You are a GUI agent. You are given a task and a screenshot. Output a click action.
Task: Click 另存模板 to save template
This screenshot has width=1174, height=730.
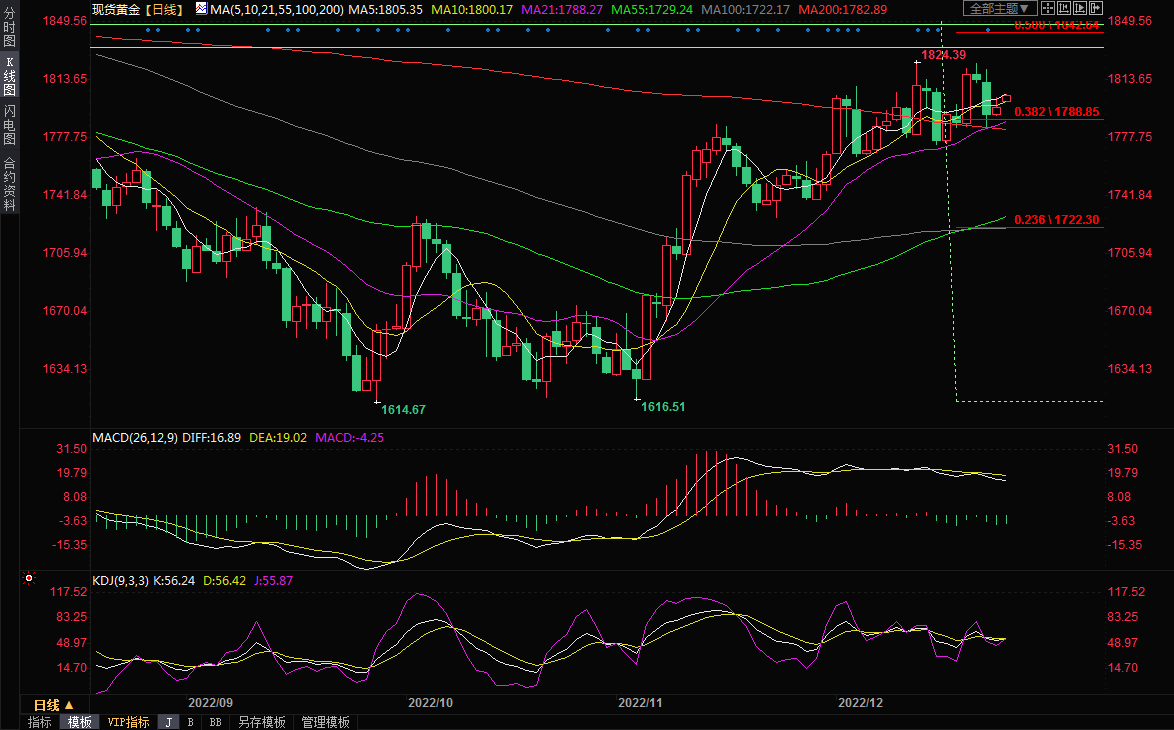pyautogui.click(x=261, y=722)
